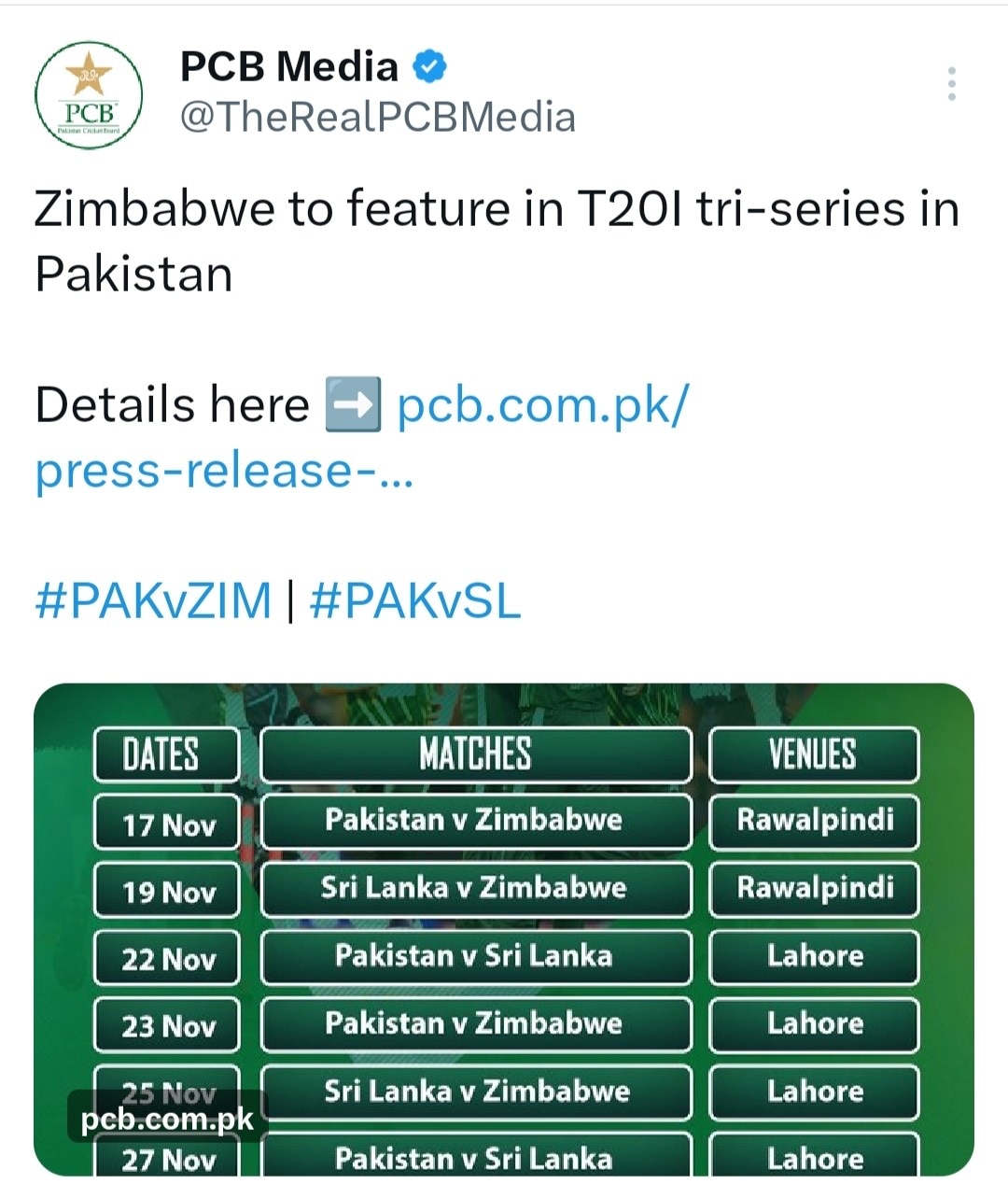Click the 17 Nov date cell
The height and width of the screenshot is (1198, 1008).
(167, 824)
